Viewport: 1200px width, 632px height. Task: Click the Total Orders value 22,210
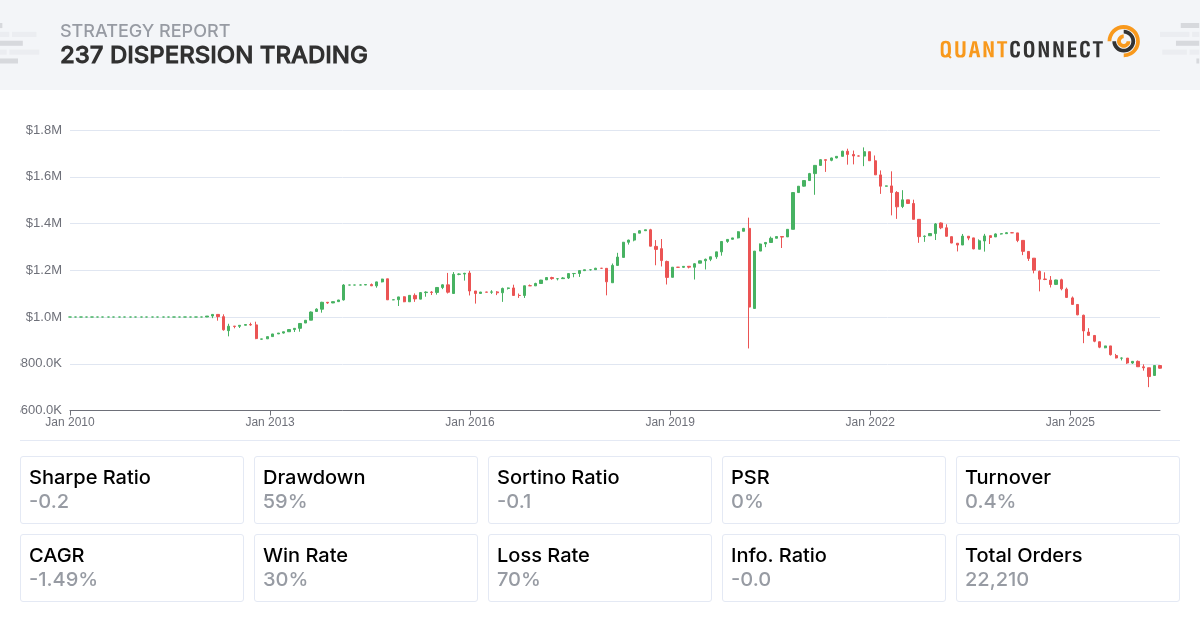(x=997, y=579)
